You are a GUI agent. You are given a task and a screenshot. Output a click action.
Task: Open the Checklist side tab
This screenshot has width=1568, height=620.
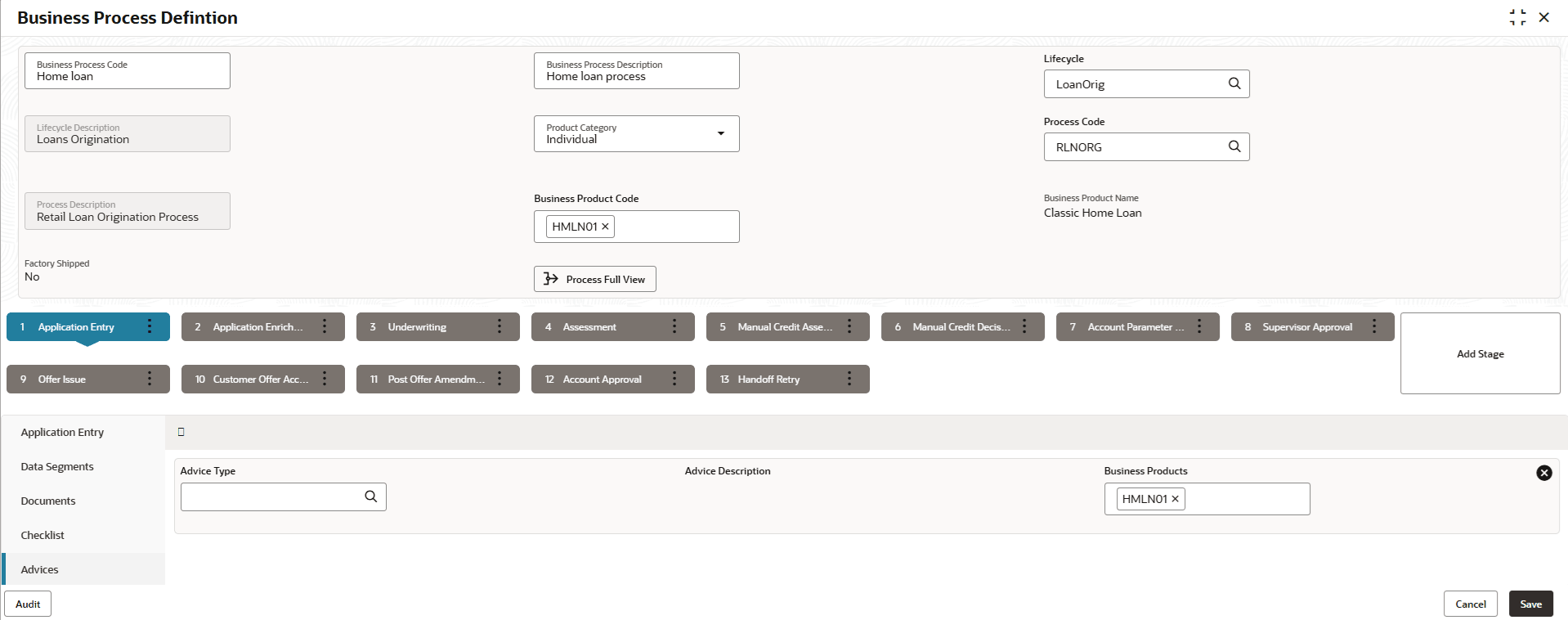click(43, 536)
